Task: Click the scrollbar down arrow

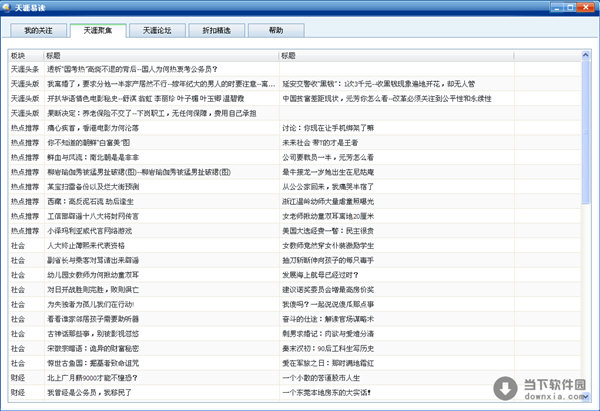Action: [x=585, y=396]
